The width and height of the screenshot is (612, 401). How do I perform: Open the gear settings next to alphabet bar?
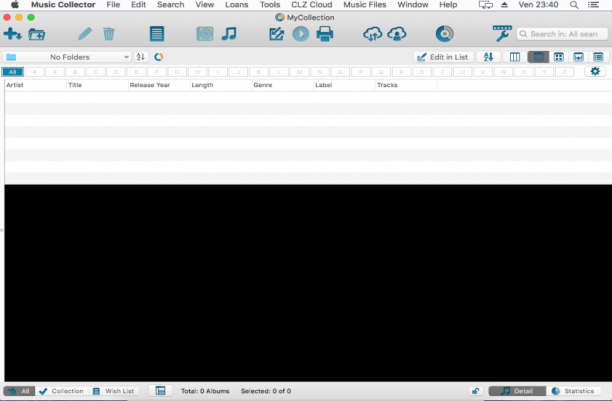[595, 71]
